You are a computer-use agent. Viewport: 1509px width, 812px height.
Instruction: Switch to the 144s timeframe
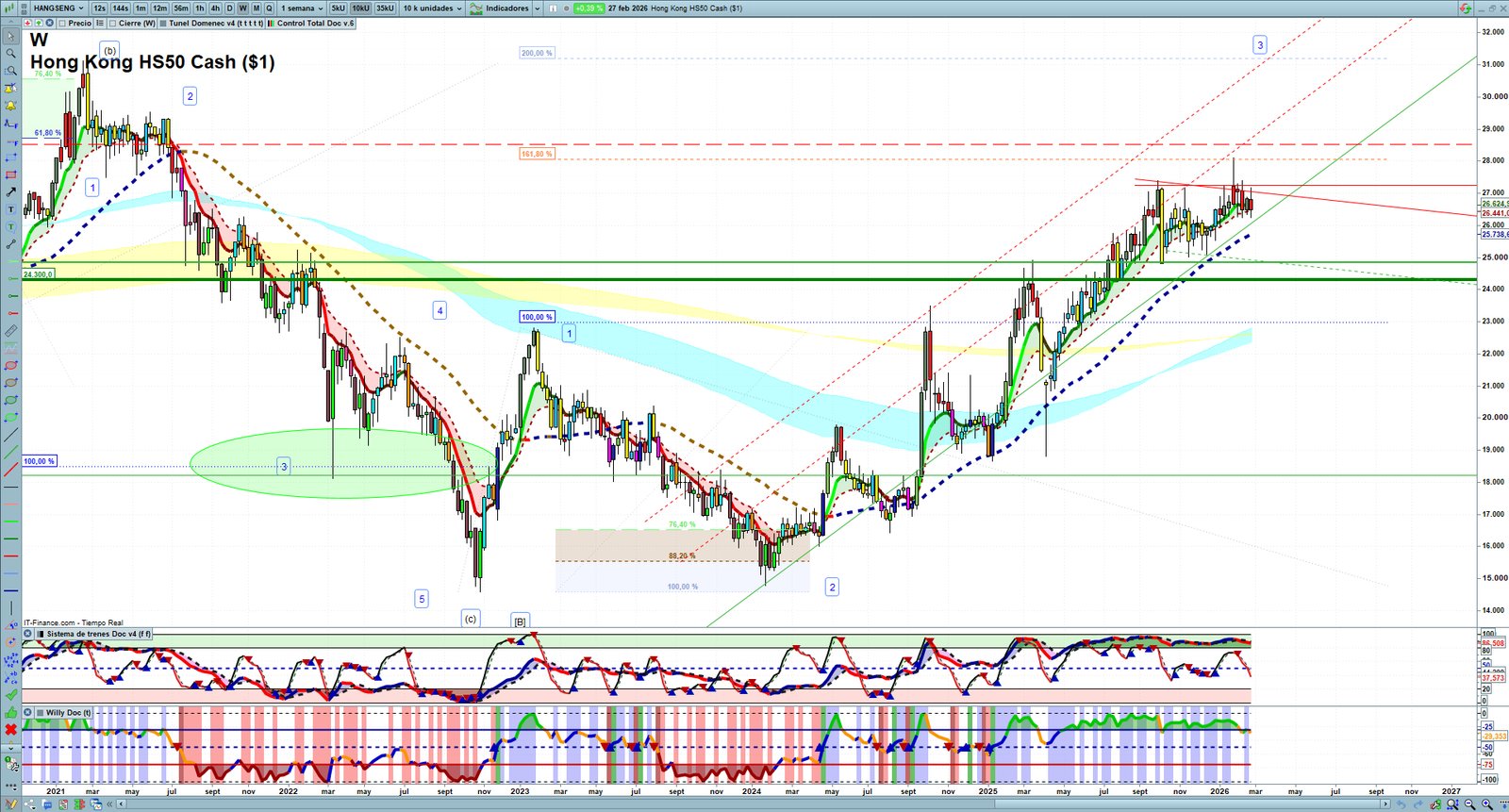[x=121, y=8]
